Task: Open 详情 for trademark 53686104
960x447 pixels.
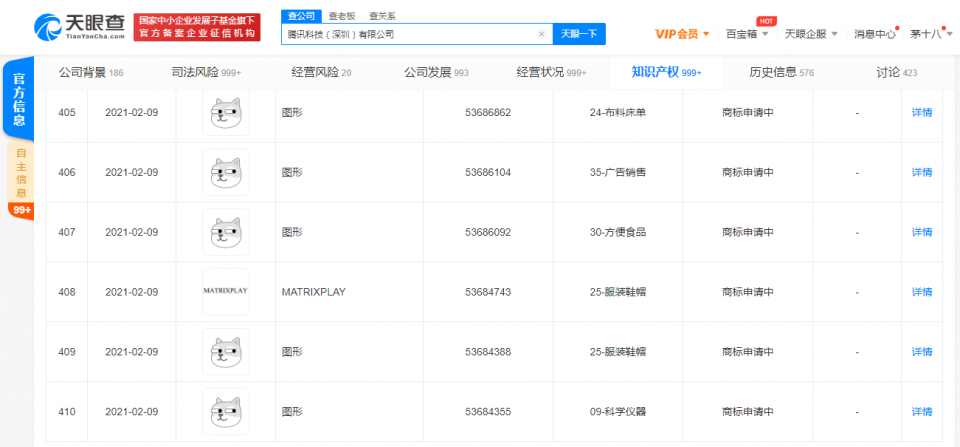Action: coord(921,172)
